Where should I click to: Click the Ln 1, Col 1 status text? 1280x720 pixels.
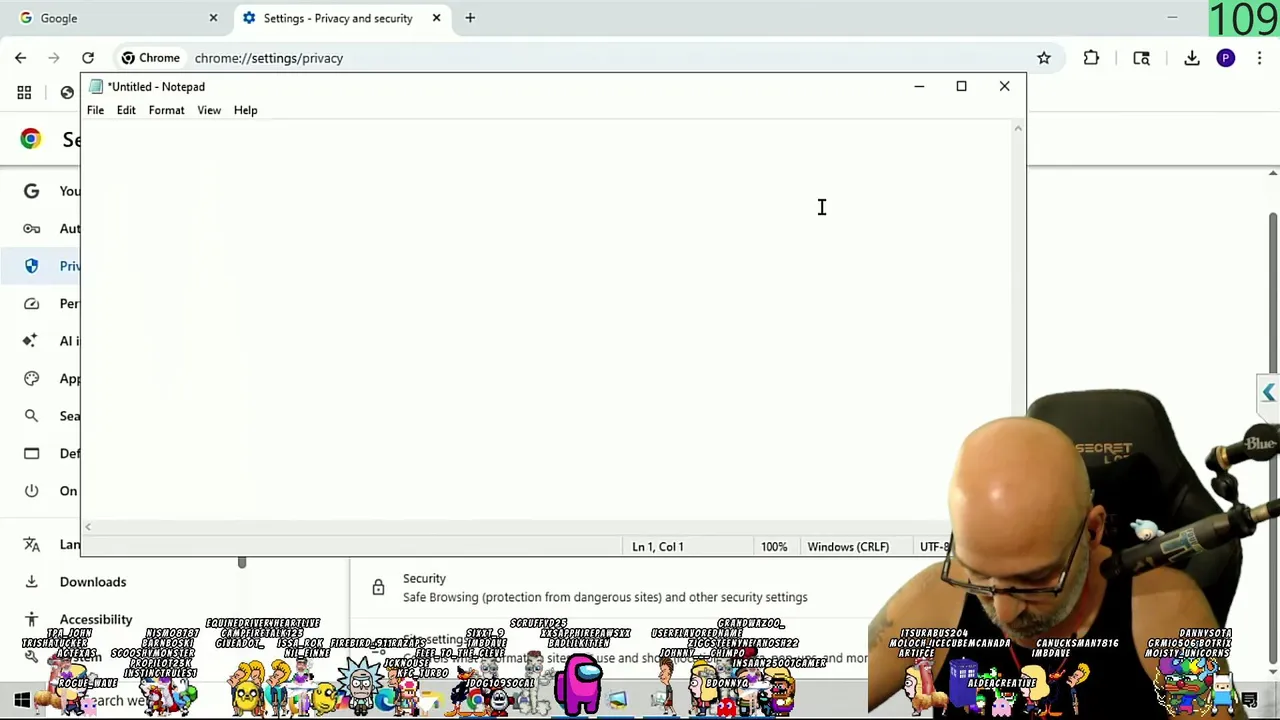coord(657,547)
